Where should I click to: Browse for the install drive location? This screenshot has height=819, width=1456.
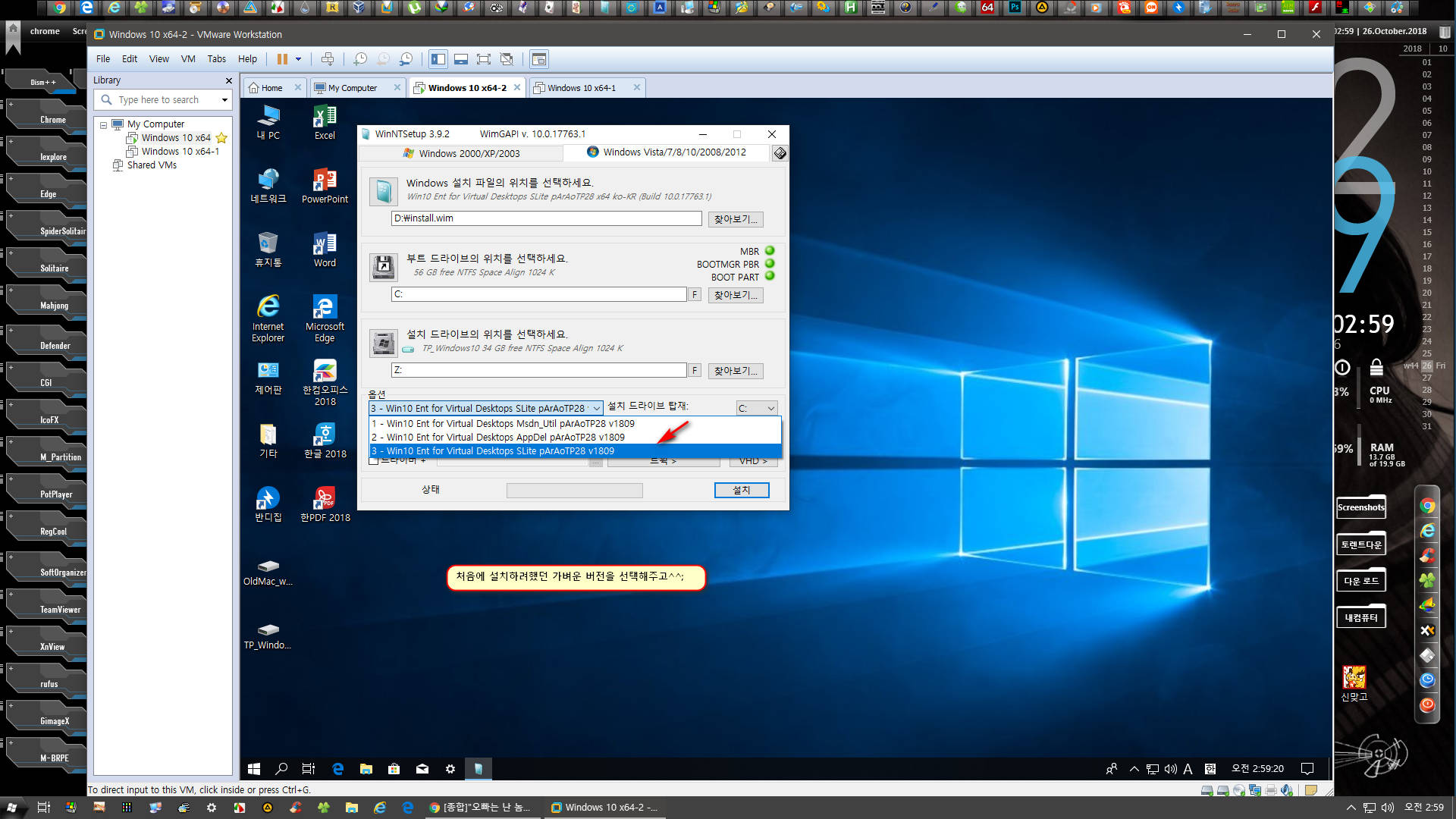point(736,371)
